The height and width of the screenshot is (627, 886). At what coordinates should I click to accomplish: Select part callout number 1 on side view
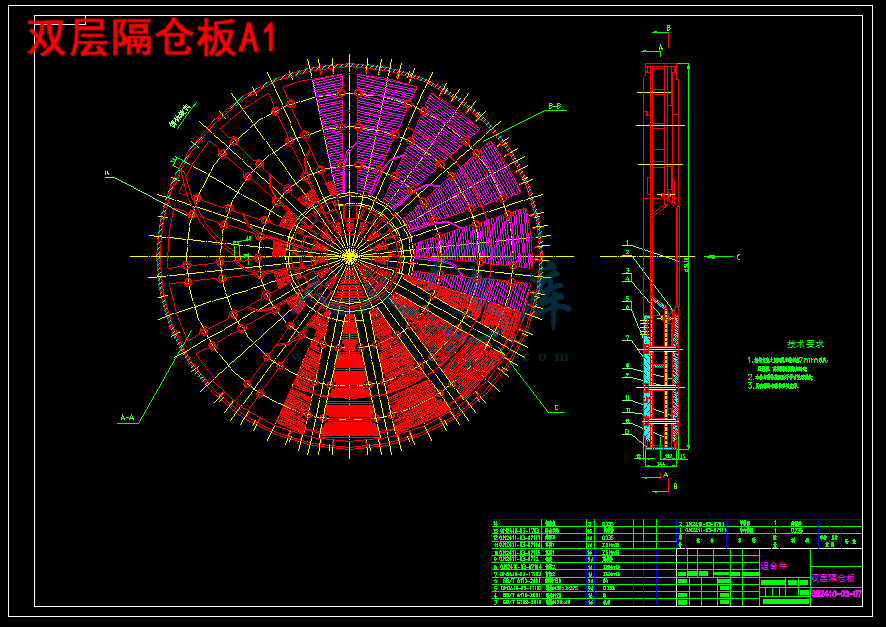pos(627,243)
